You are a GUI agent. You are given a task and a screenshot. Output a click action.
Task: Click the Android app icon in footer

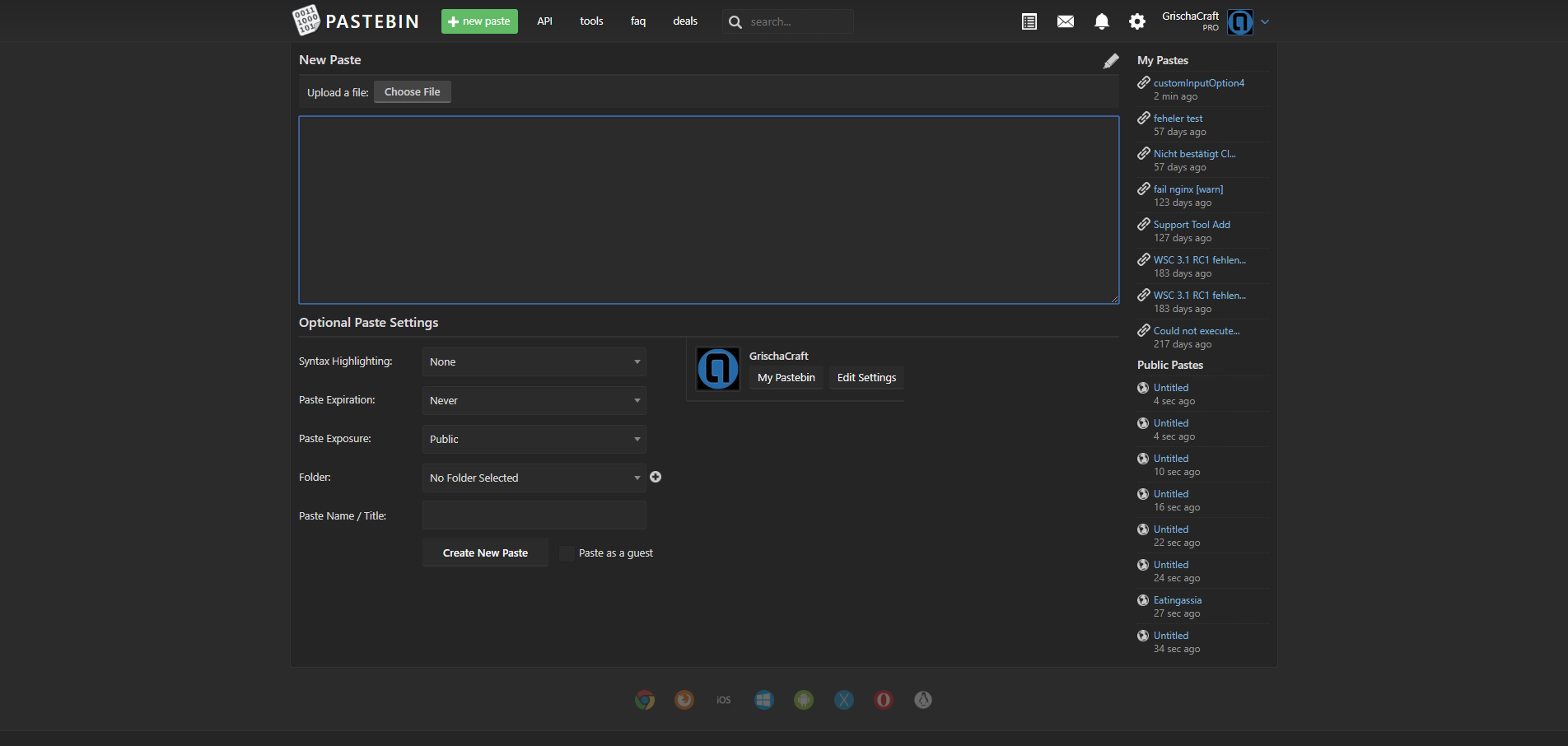point(804,700)
